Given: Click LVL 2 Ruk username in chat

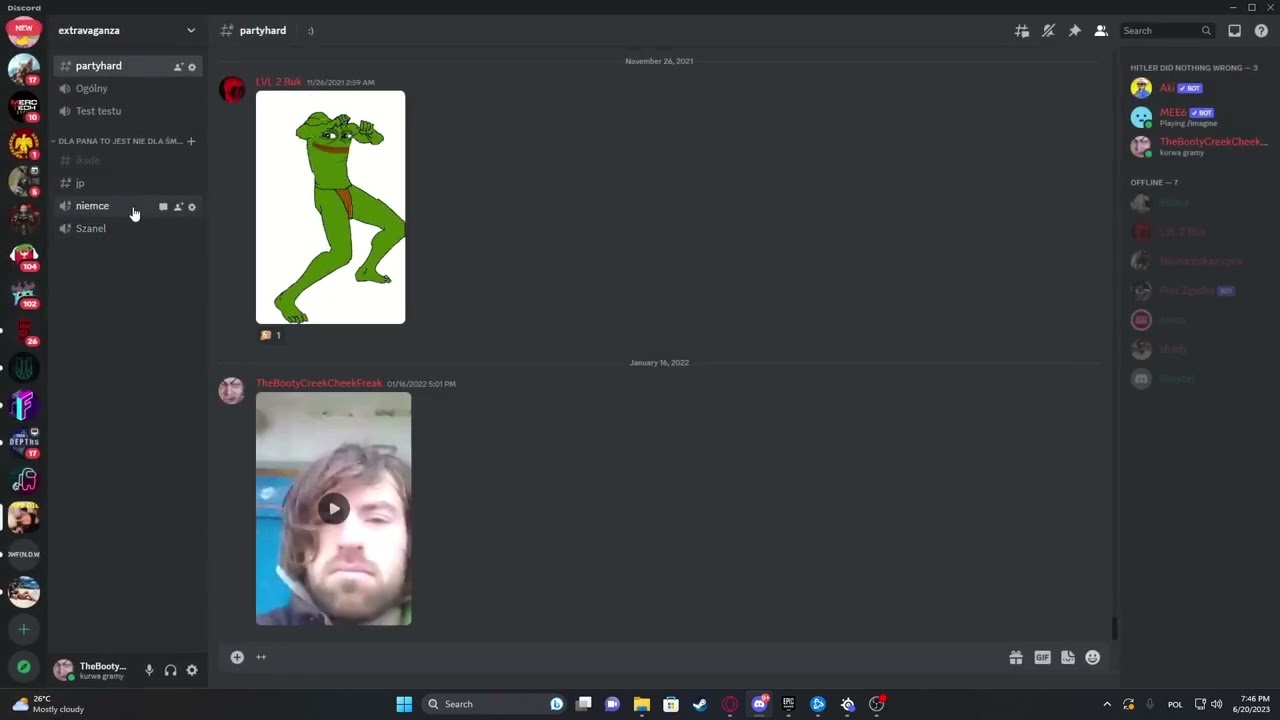Looking at the screenshot, I should (x=278, y=82).
